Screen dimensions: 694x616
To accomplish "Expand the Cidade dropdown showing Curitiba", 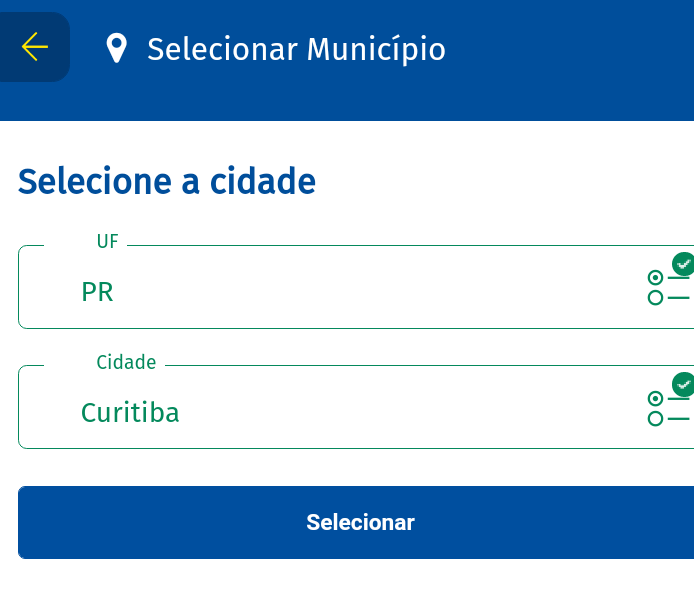I will point(356,407).
